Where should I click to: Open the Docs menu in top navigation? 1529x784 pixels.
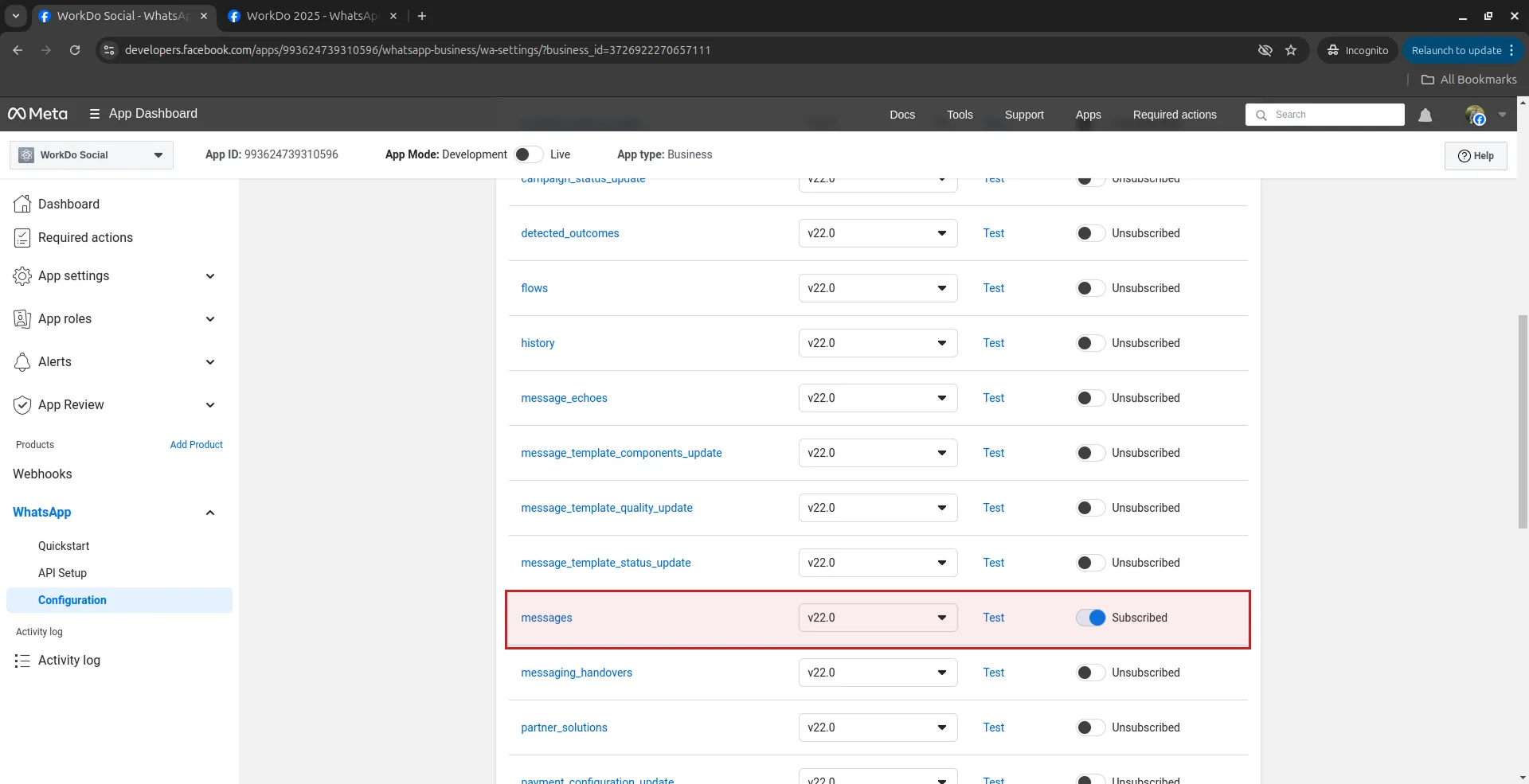901,115
